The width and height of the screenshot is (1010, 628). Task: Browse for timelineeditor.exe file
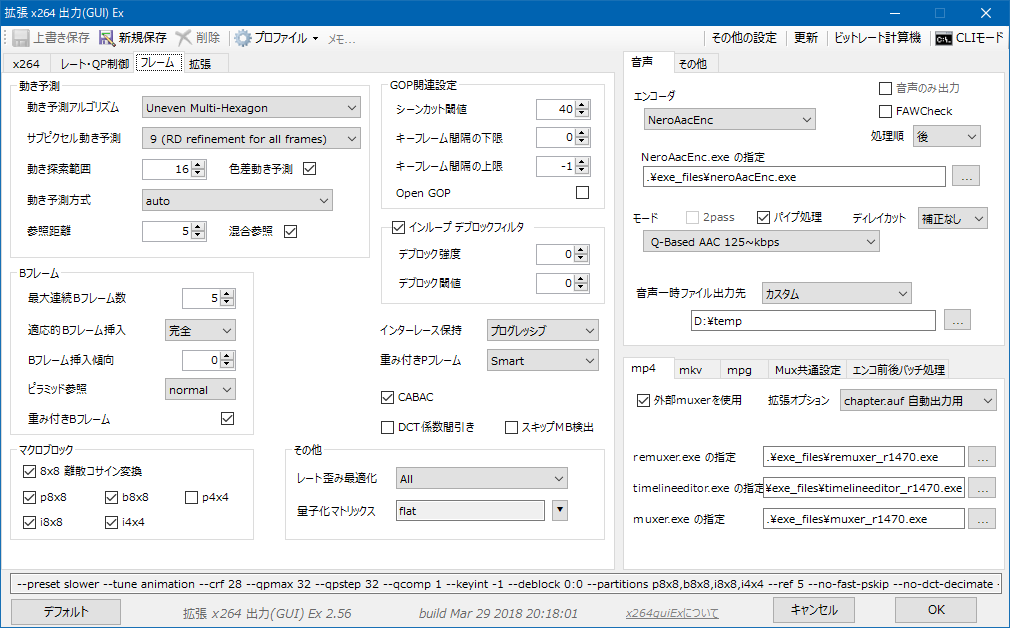click(x=982, y=488)
